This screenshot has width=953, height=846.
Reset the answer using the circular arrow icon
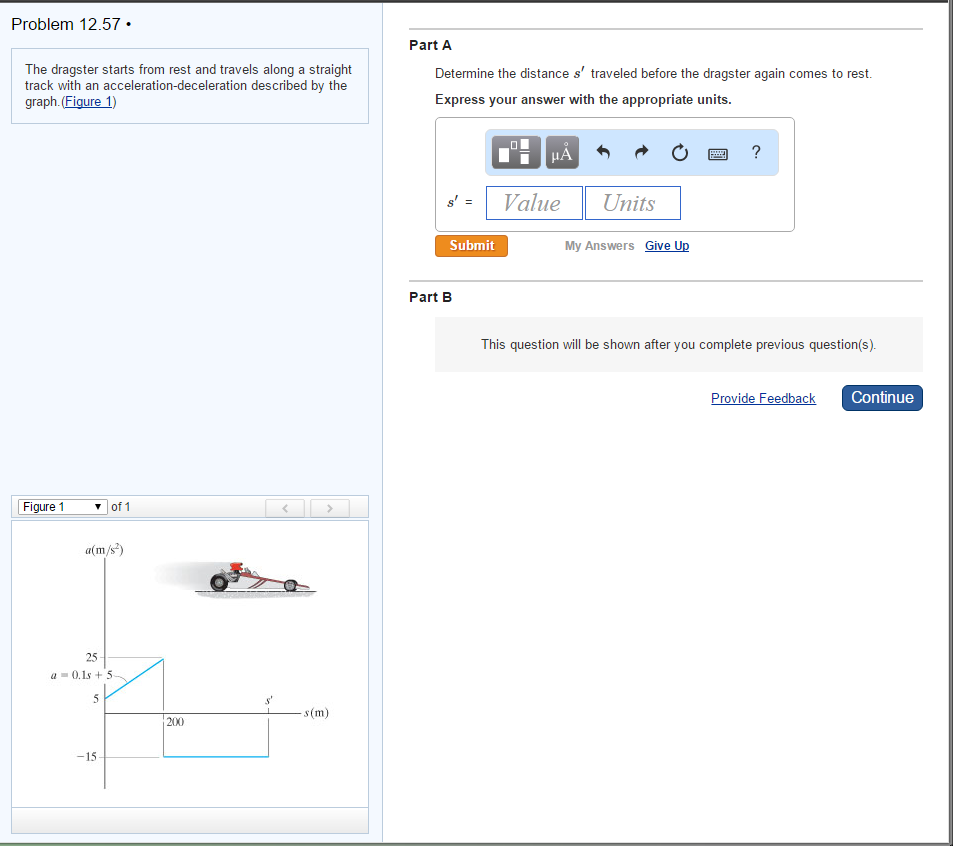tap(679, 152)
